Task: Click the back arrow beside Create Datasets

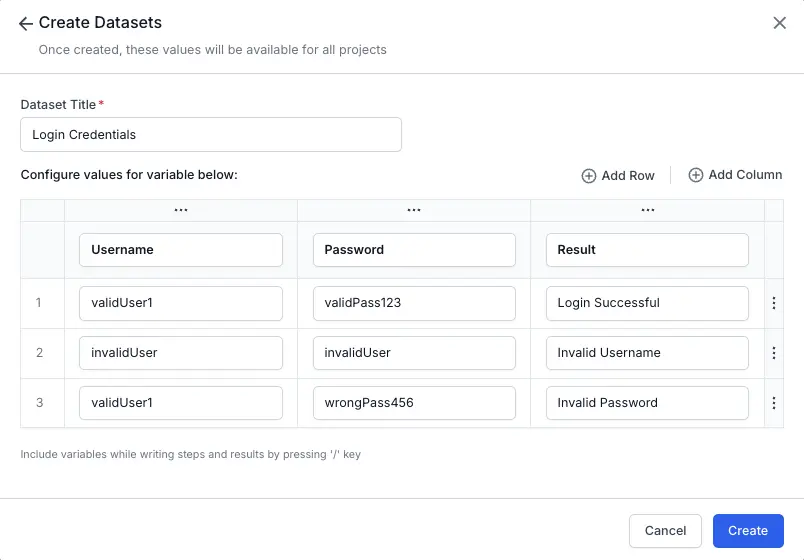Action: pyautogui.click(x=26, y=23)
